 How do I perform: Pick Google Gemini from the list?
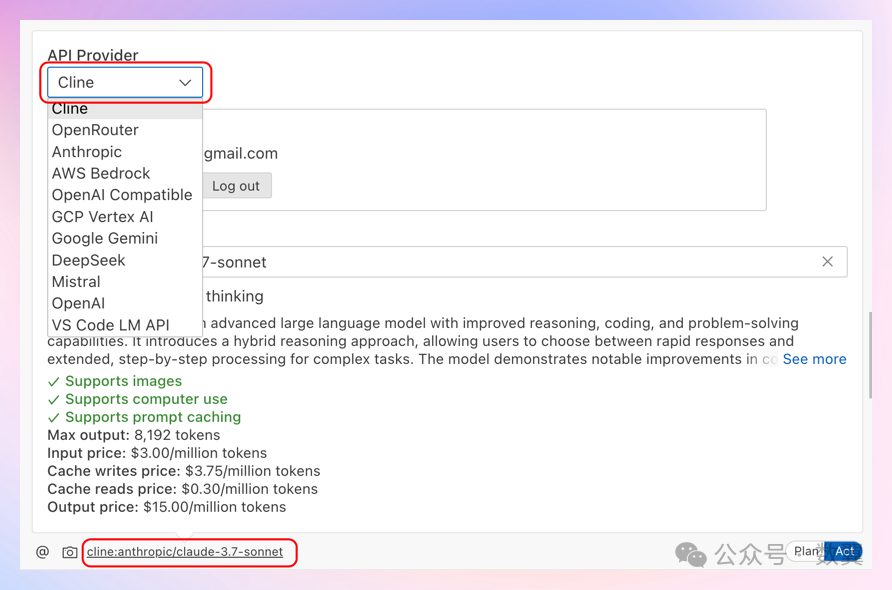pos(125,238)
